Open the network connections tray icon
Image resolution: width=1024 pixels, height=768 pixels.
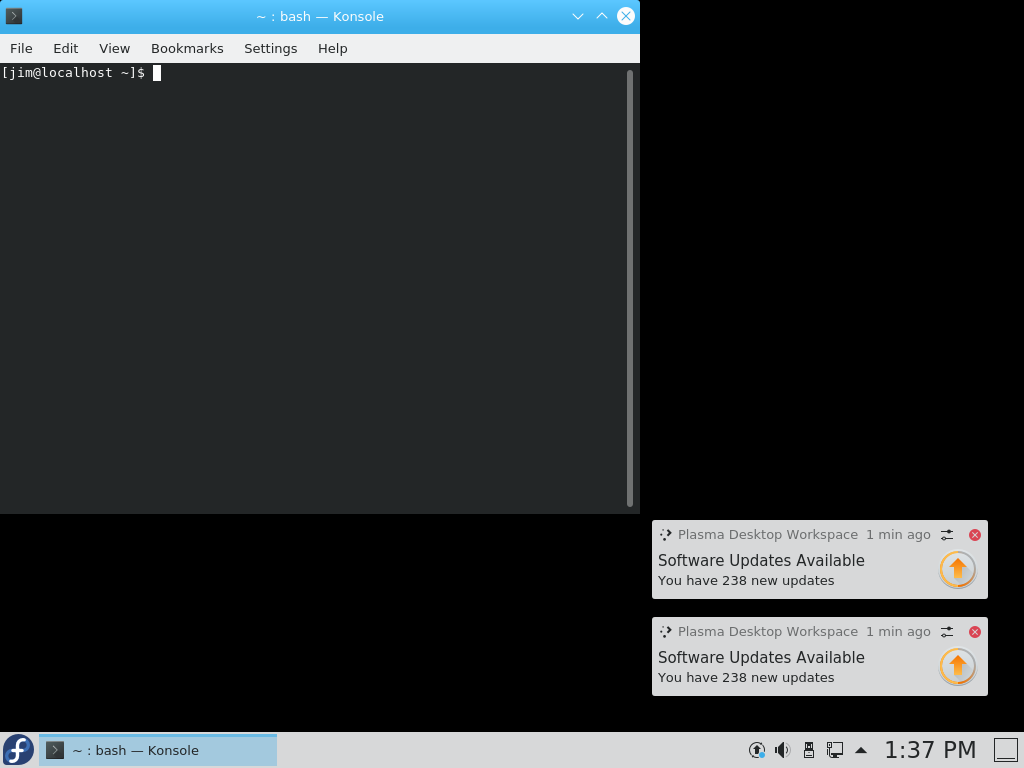pos(835,750)
